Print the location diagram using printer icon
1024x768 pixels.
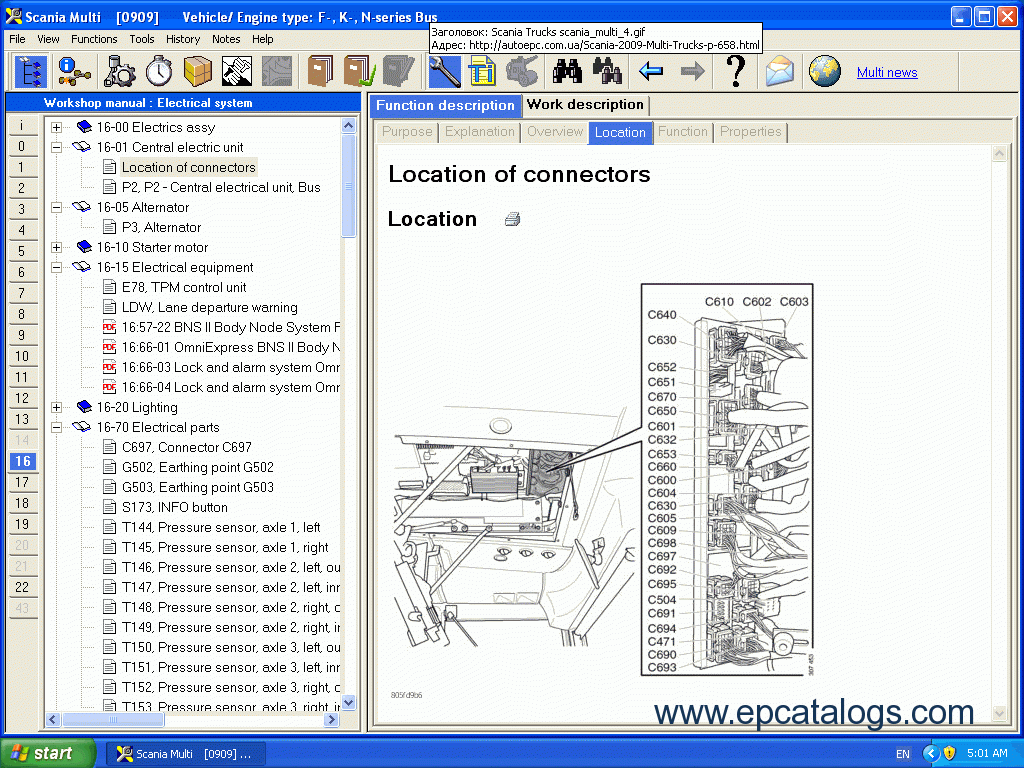pos(512,219)
